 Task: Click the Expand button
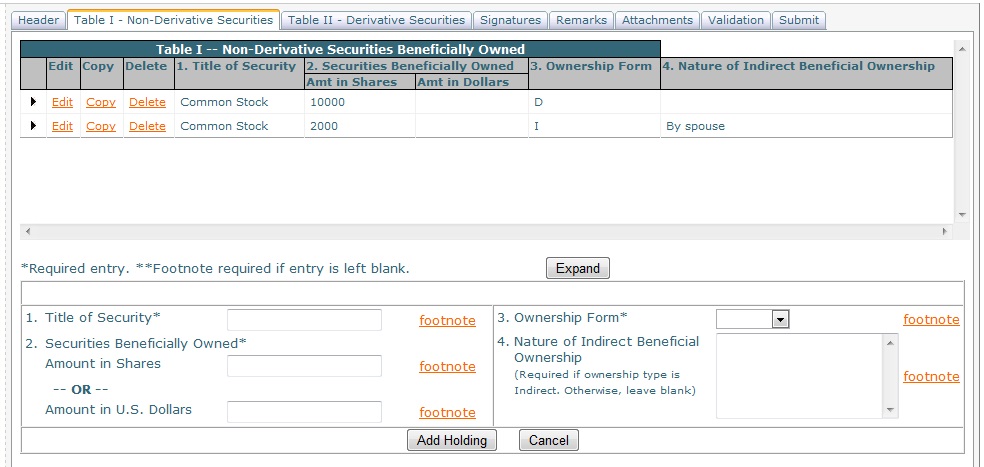click(577, 268)
